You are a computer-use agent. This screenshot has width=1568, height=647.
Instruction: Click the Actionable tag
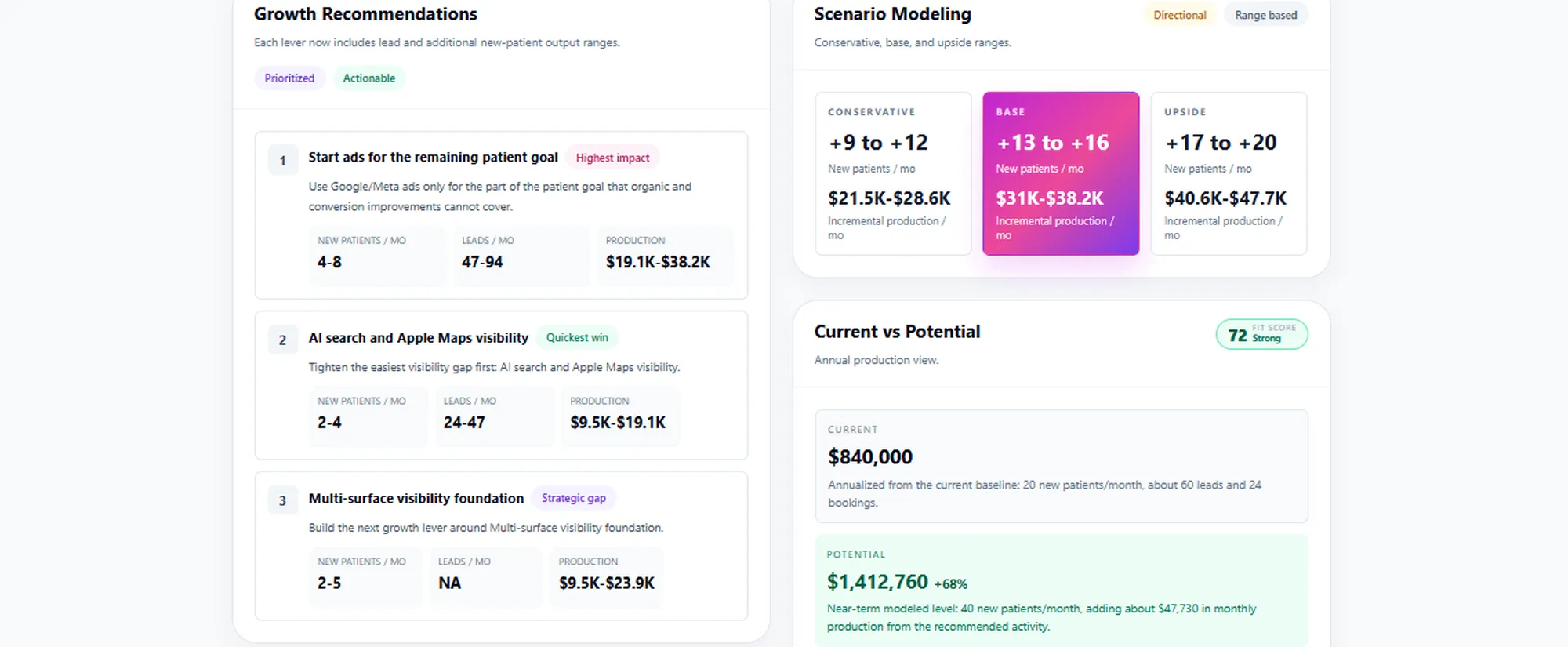(x=368, y=78)
